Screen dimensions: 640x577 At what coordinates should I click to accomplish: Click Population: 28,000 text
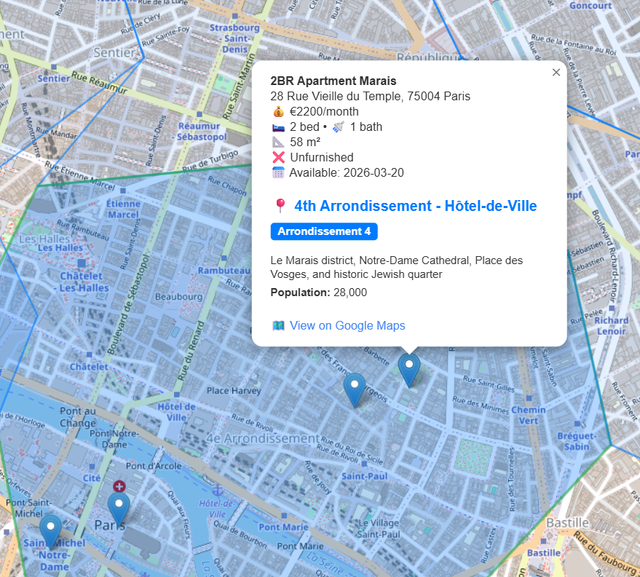[x=318, y=292]
